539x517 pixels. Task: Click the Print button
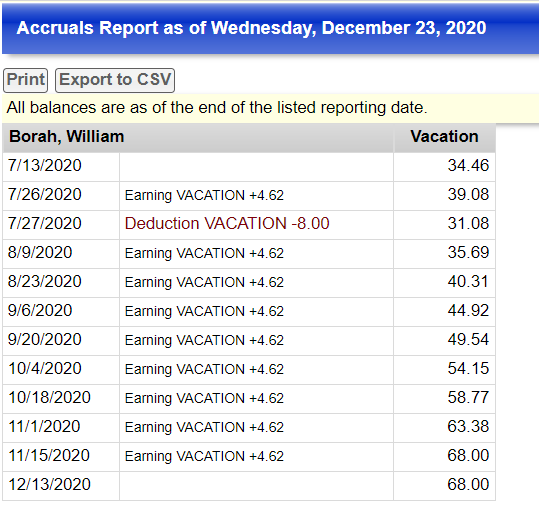(25, 80)
